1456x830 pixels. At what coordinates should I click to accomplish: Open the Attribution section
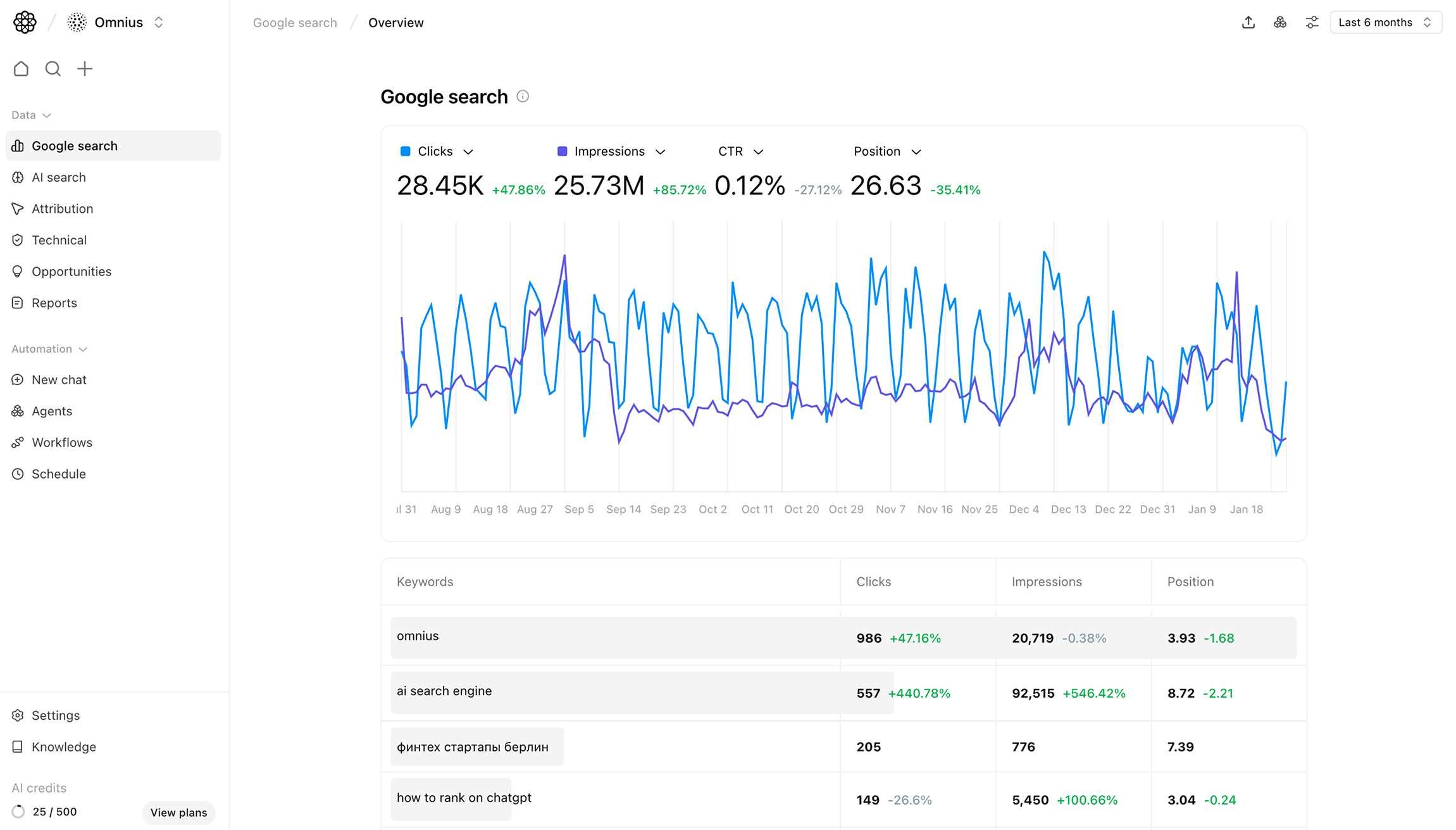point(62,208)
